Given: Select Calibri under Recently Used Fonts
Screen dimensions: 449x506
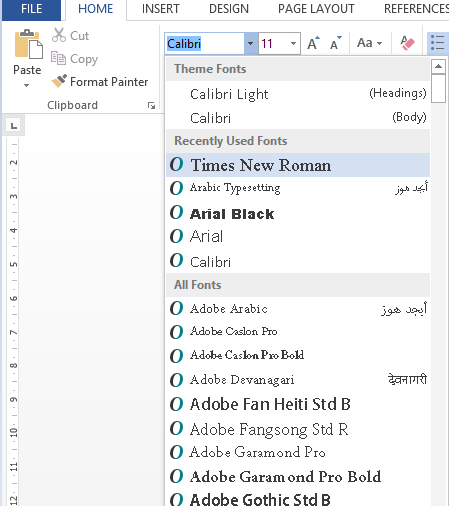Looking at the screenshot, I should tap(298, 261).
